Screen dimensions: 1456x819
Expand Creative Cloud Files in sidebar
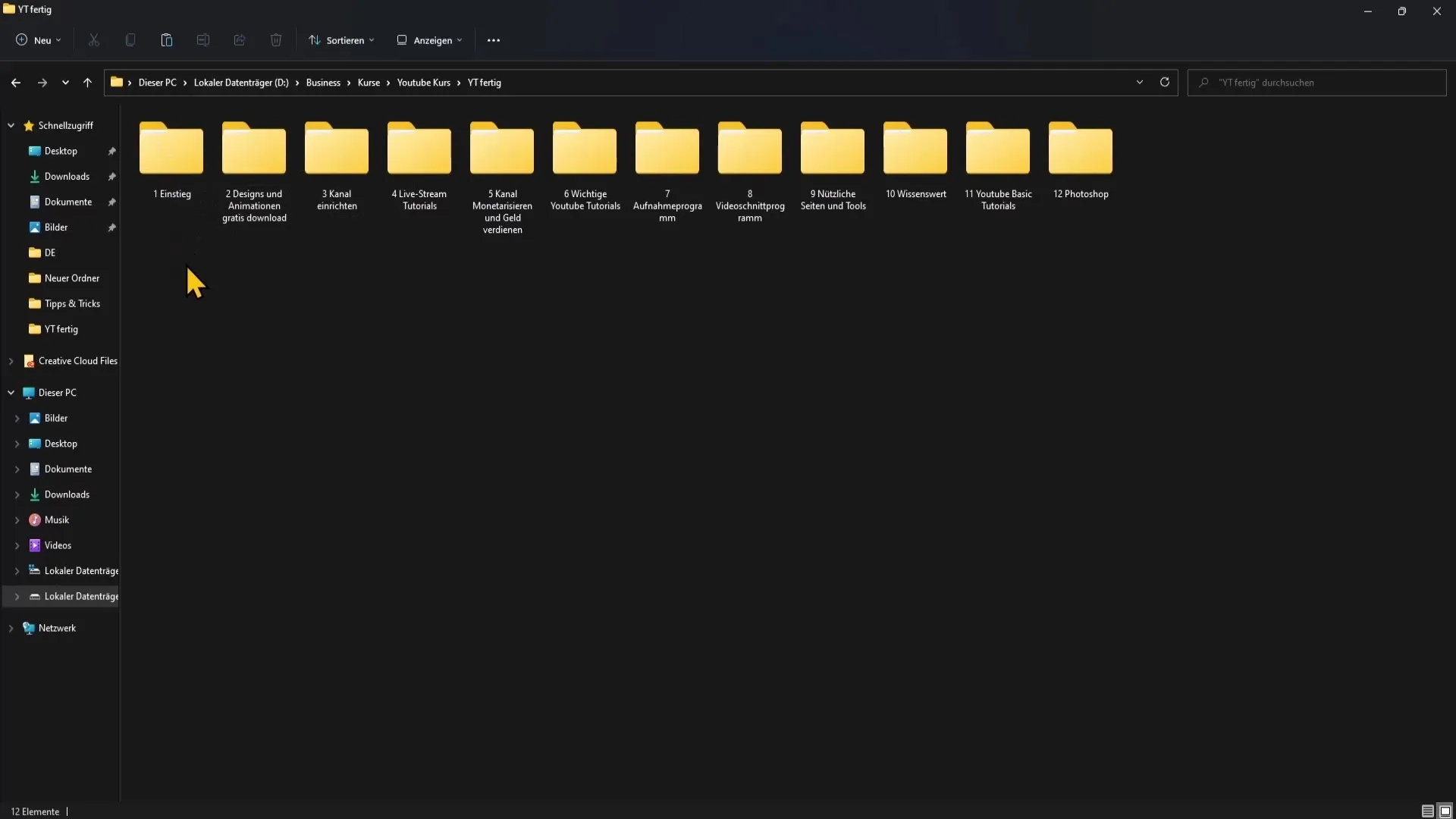11,361
